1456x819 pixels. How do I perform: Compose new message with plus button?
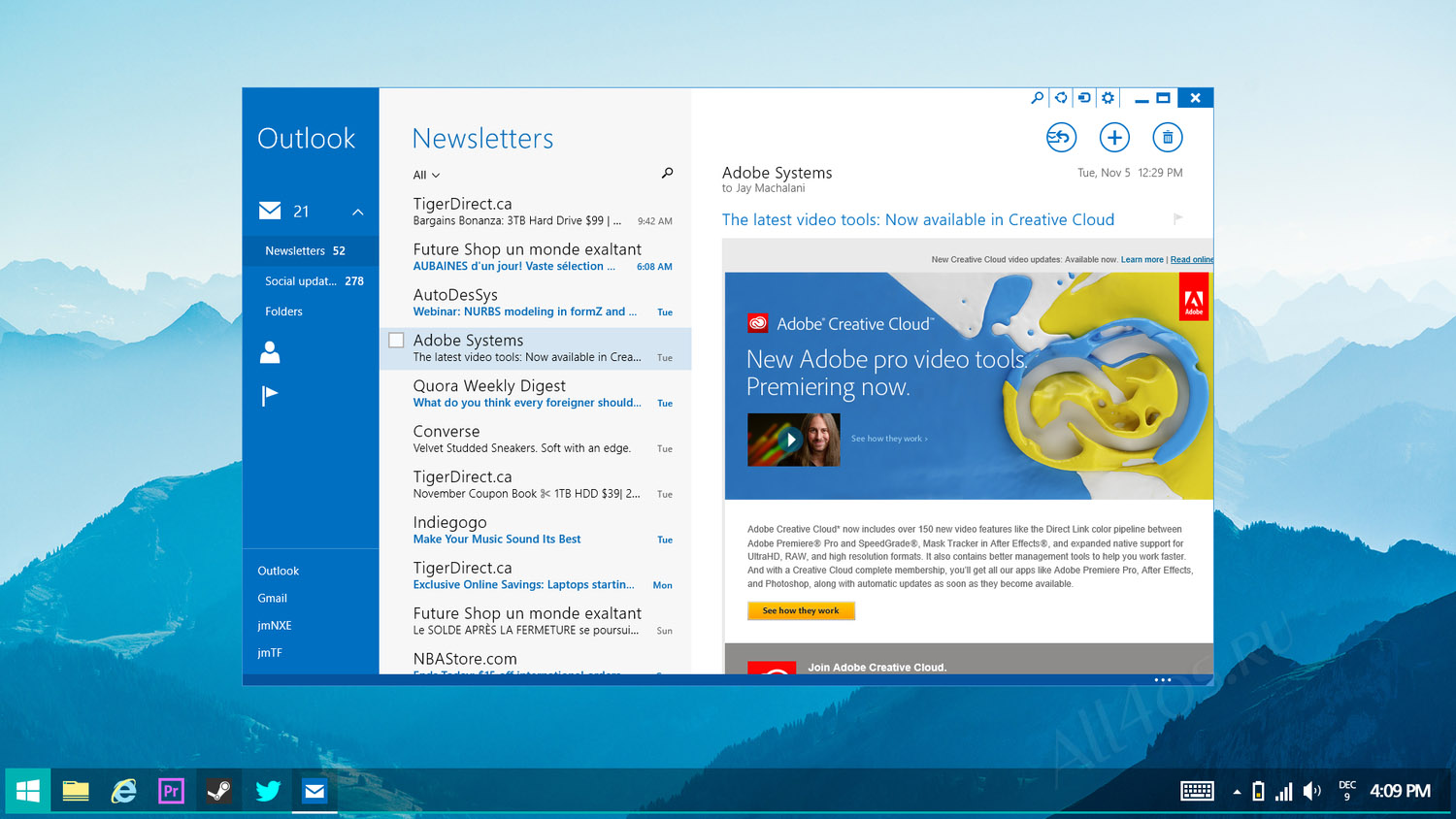(x=1114, y=138)
